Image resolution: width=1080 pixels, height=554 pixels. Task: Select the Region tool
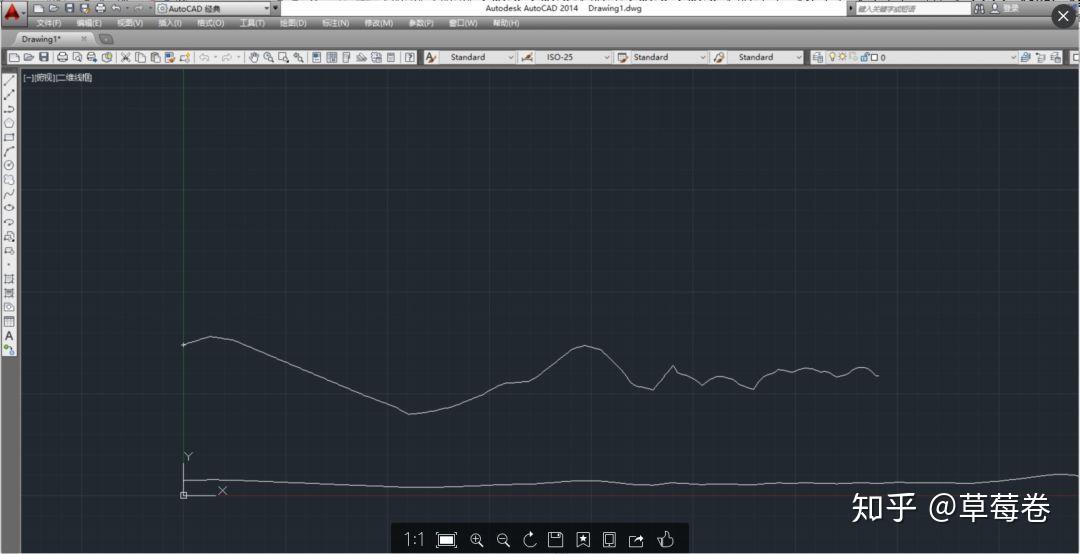tap(9, 307)
